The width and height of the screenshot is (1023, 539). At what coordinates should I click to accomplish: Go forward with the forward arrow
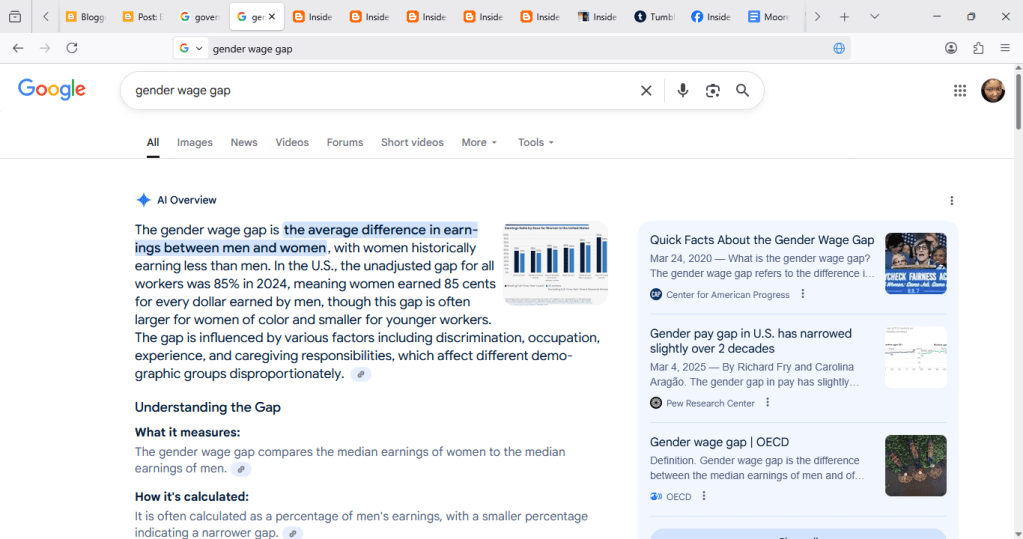click(x=44, y=48)
